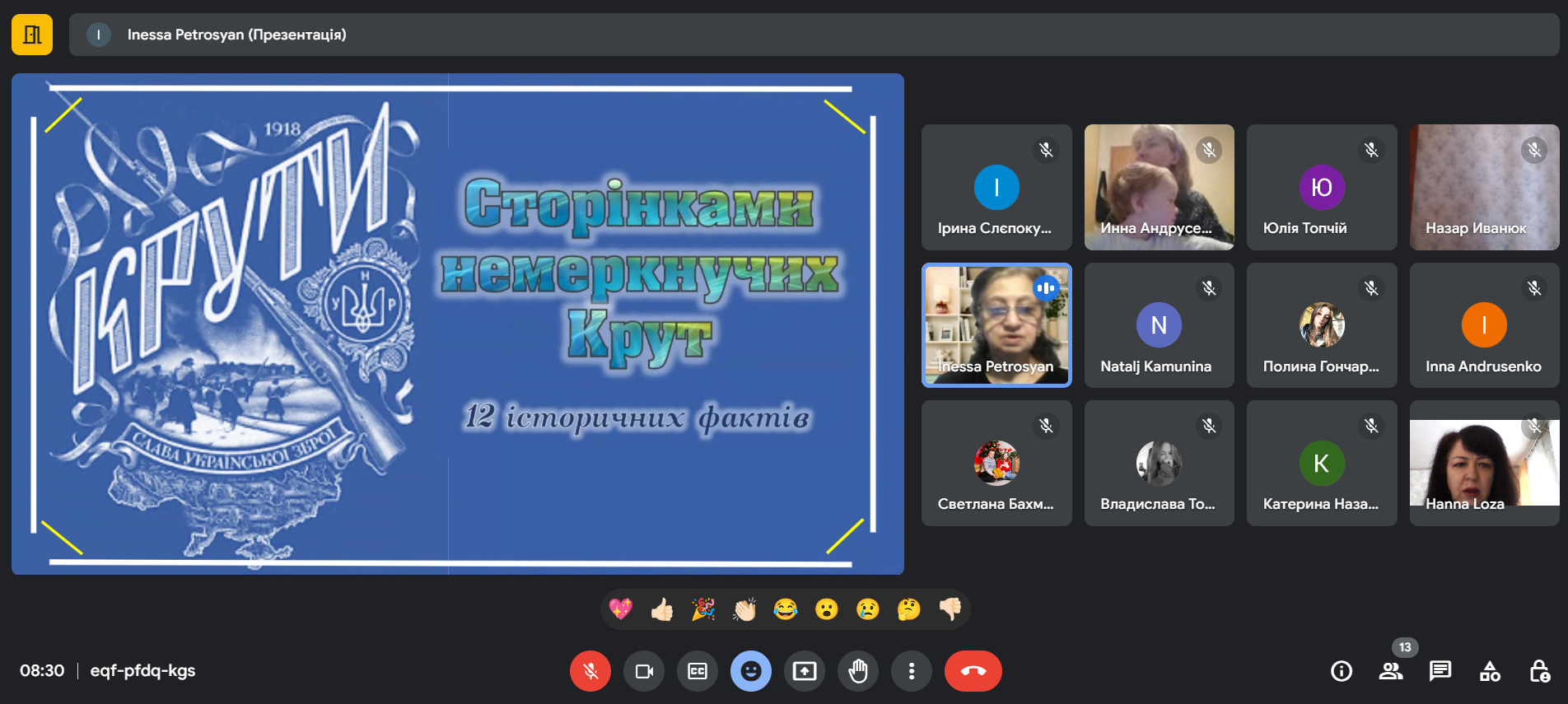This screenshot has height=704, width=1568.
Task: Leave the call with red hang-up button
Action: [973, 671]
